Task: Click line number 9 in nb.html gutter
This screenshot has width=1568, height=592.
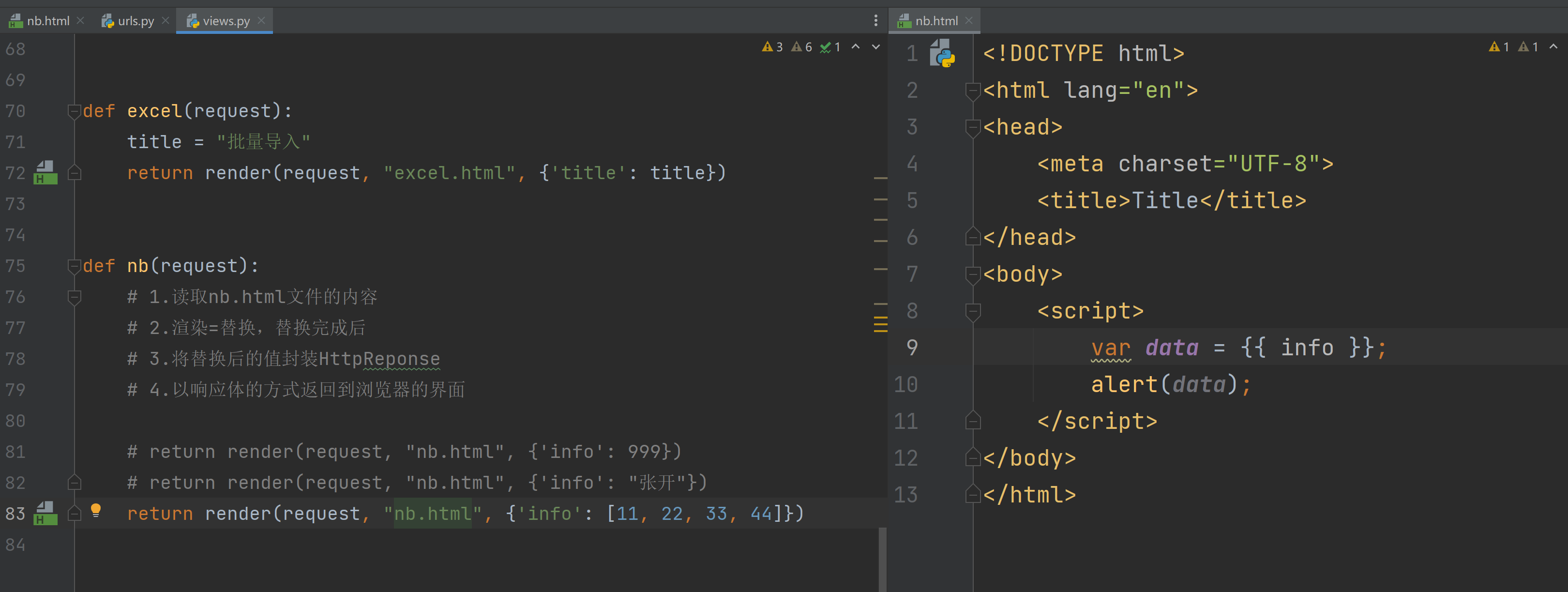Action: (911, 347)
